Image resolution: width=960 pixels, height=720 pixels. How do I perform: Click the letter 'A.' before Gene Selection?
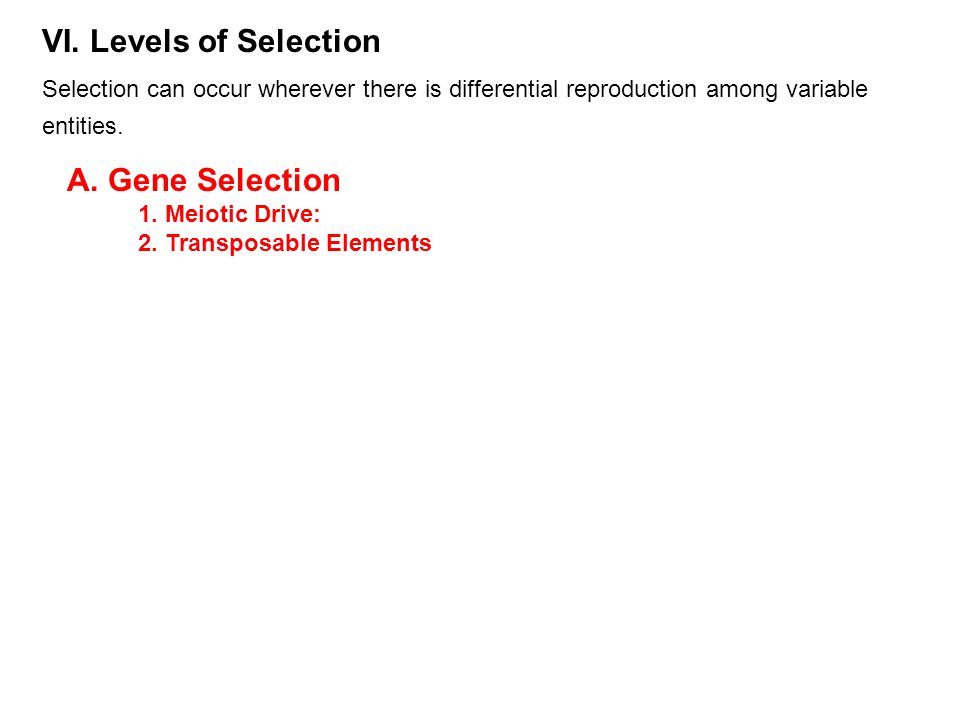pos(82,180)
